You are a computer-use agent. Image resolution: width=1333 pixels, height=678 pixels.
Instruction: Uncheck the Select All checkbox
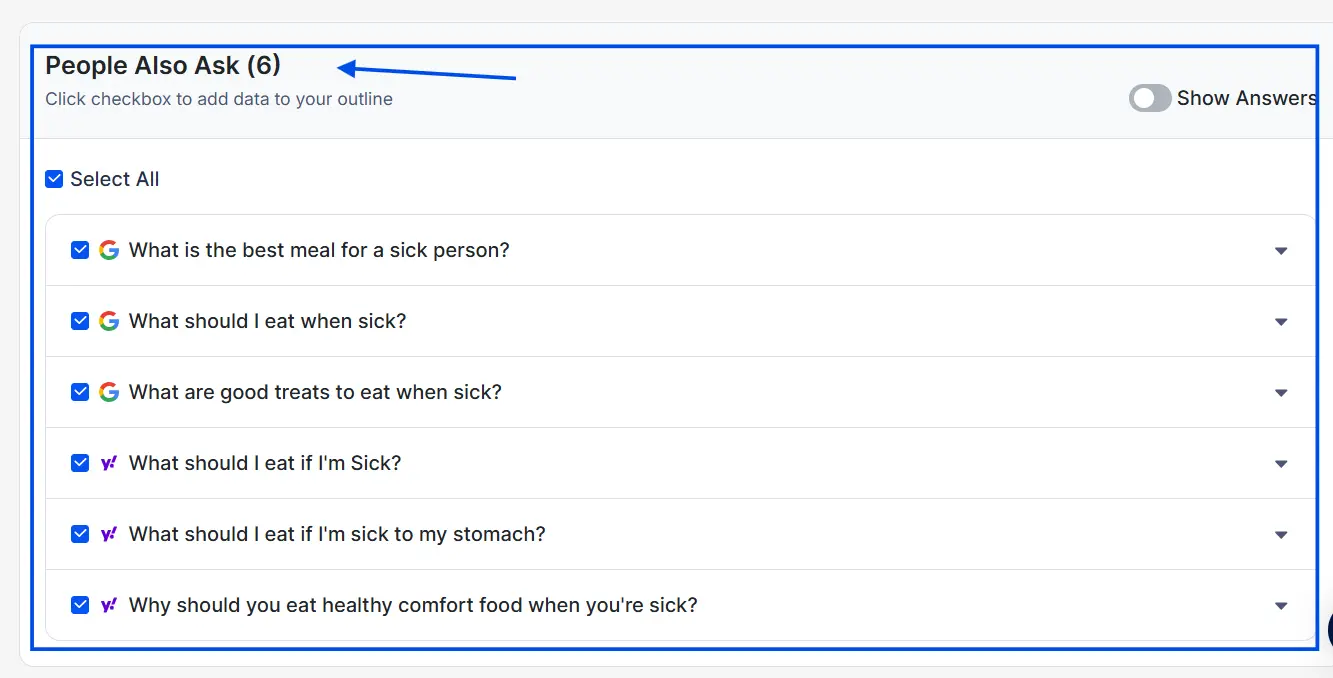pyautogui.click(x=55, y=179)
